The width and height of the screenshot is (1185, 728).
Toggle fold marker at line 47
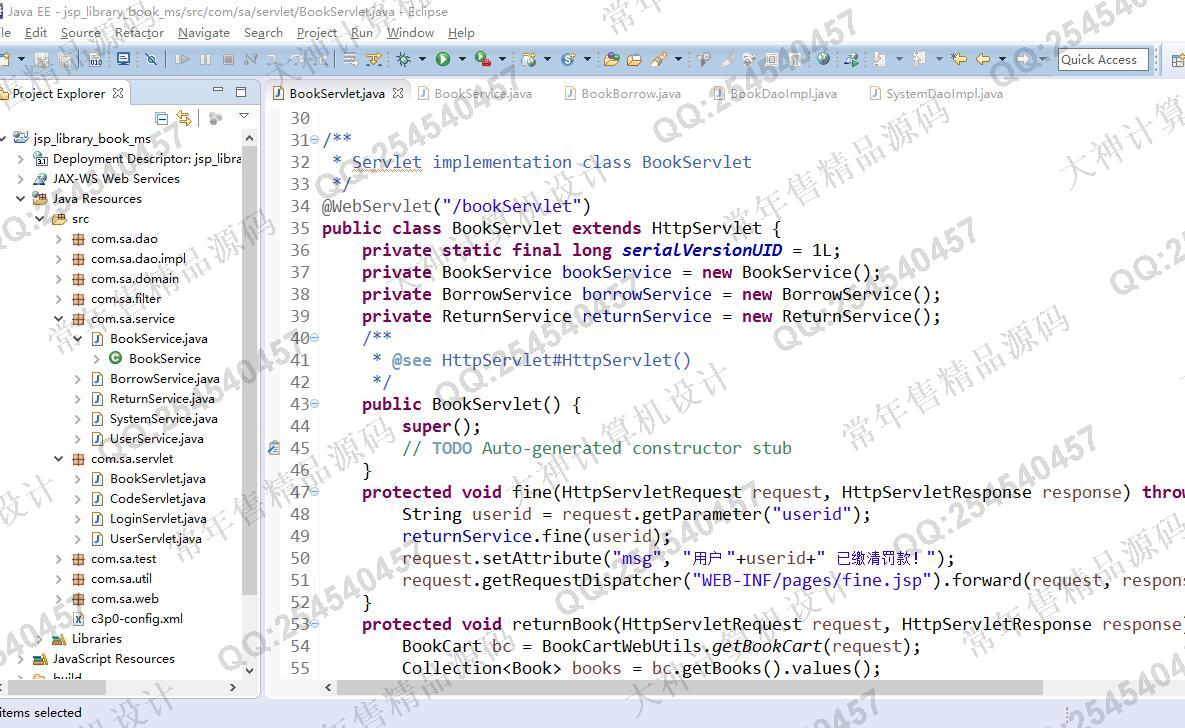coord(314,492)
